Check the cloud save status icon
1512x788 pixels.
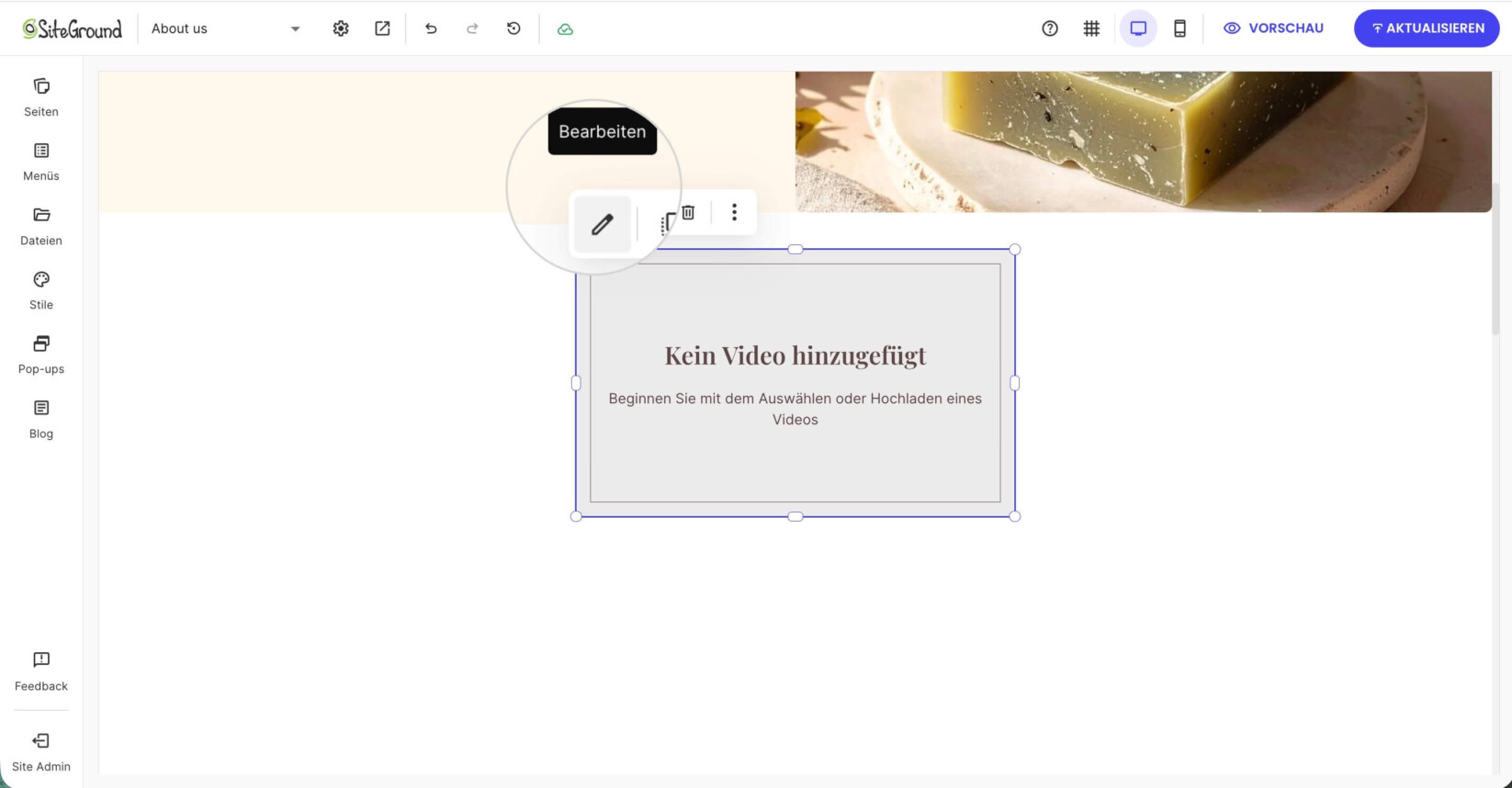tap(566, 29)
